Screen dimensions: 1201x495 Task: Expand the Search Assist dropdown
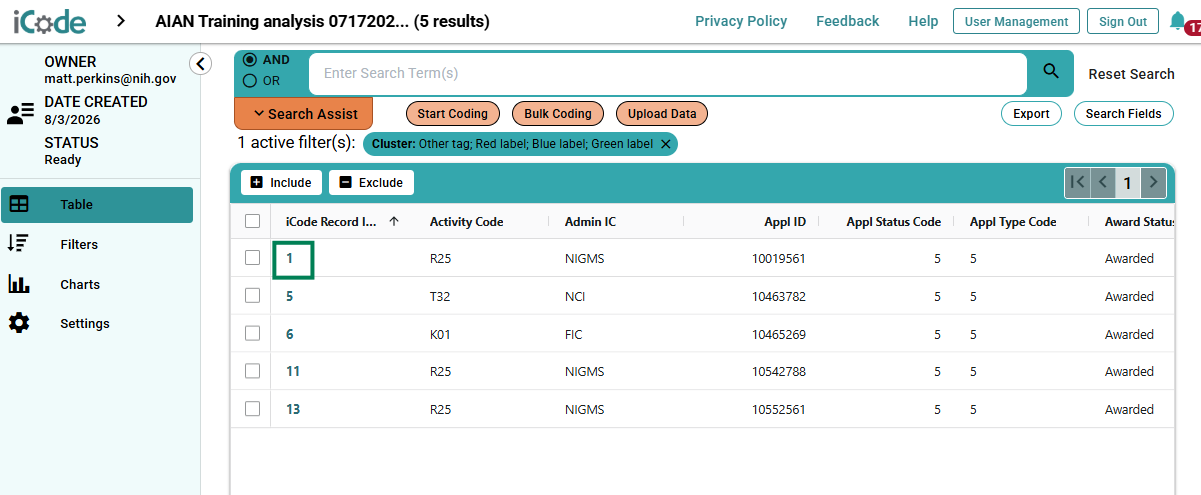[x=303, y=114]
